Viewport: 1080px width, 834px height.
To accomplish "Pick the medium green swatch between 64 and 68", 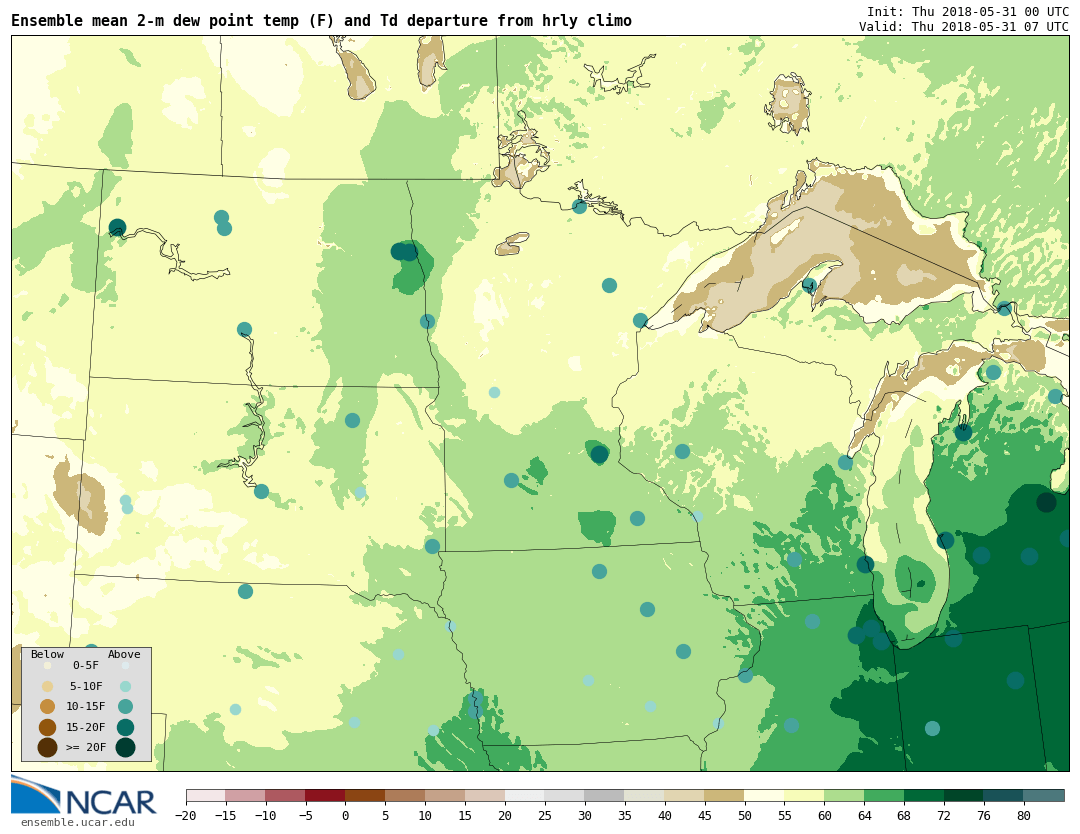I will click(885, 795).
